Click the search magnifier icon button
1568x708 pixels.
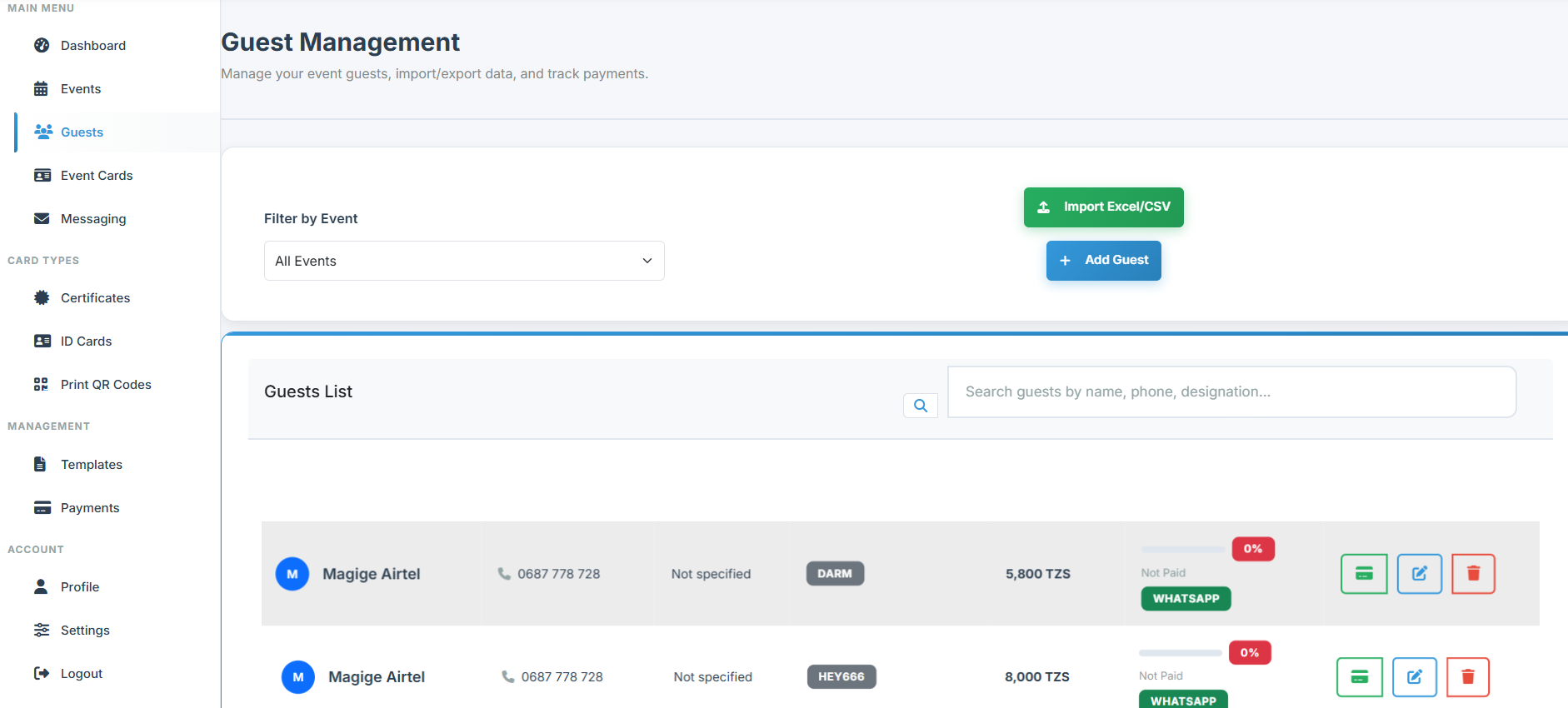(921, 406)
